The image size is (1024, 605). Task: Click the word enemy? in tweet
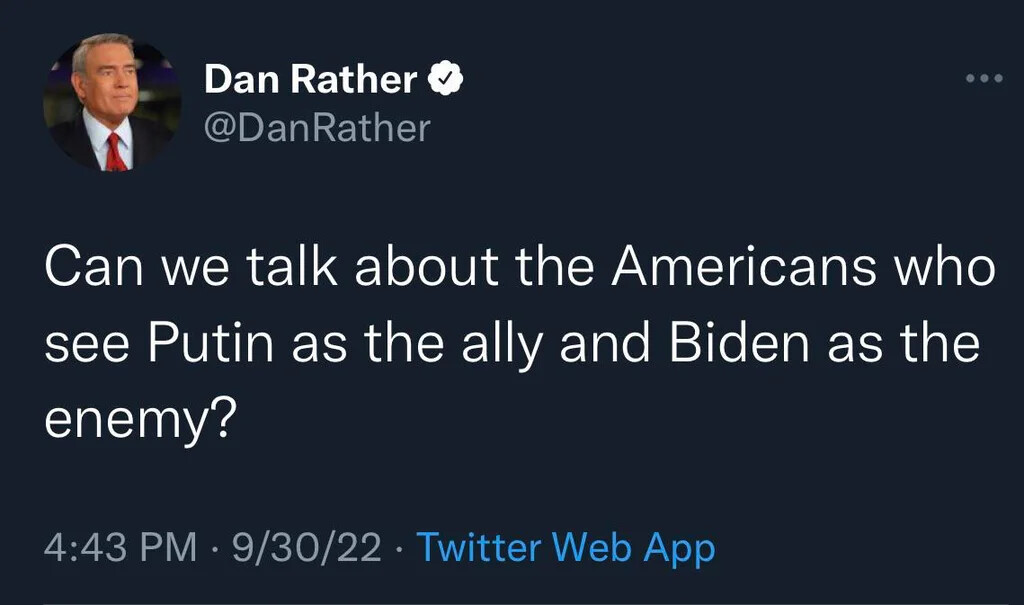pos(139,413)
